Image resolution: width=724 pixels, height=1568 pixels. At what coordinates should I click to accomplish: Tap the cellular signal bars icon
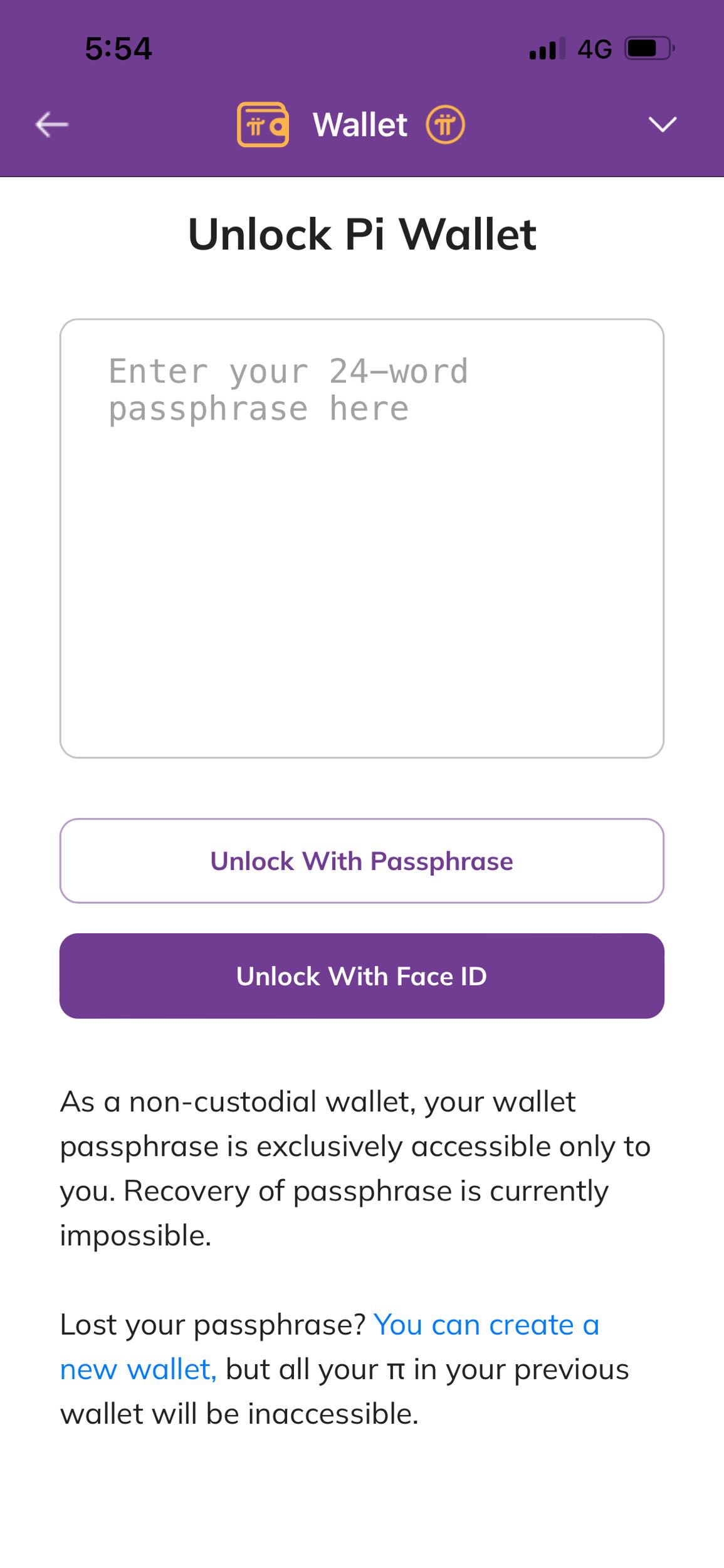[547, 48]
